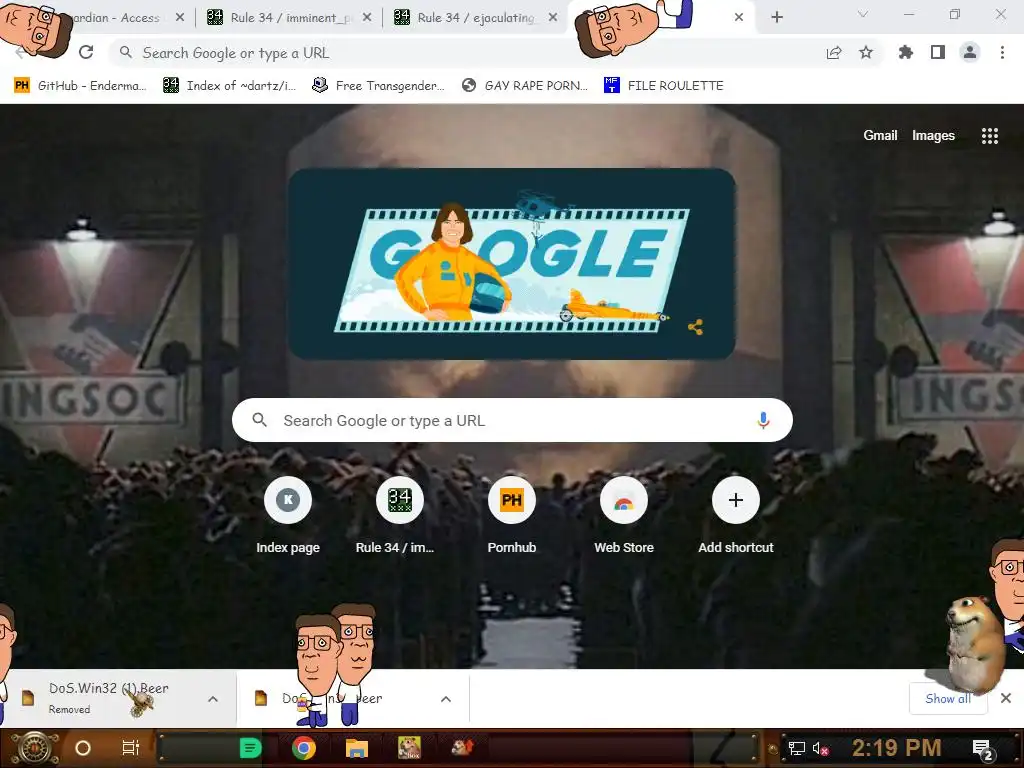This screenshot has height=768, width=1024.
Task: Open the Chrome profile avatar
Action: pos(970,52)
